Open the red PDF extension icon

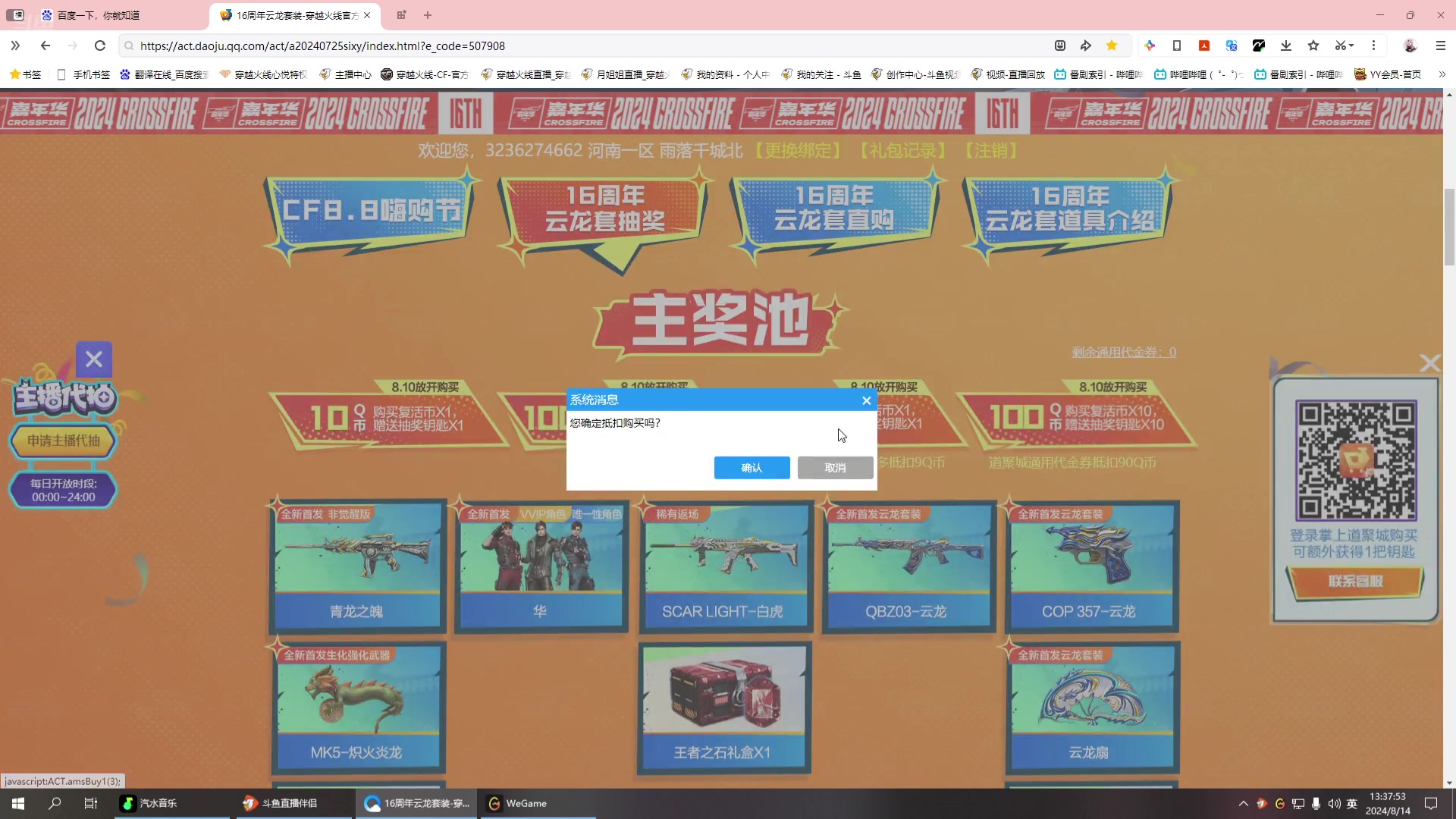[1204, 45]
